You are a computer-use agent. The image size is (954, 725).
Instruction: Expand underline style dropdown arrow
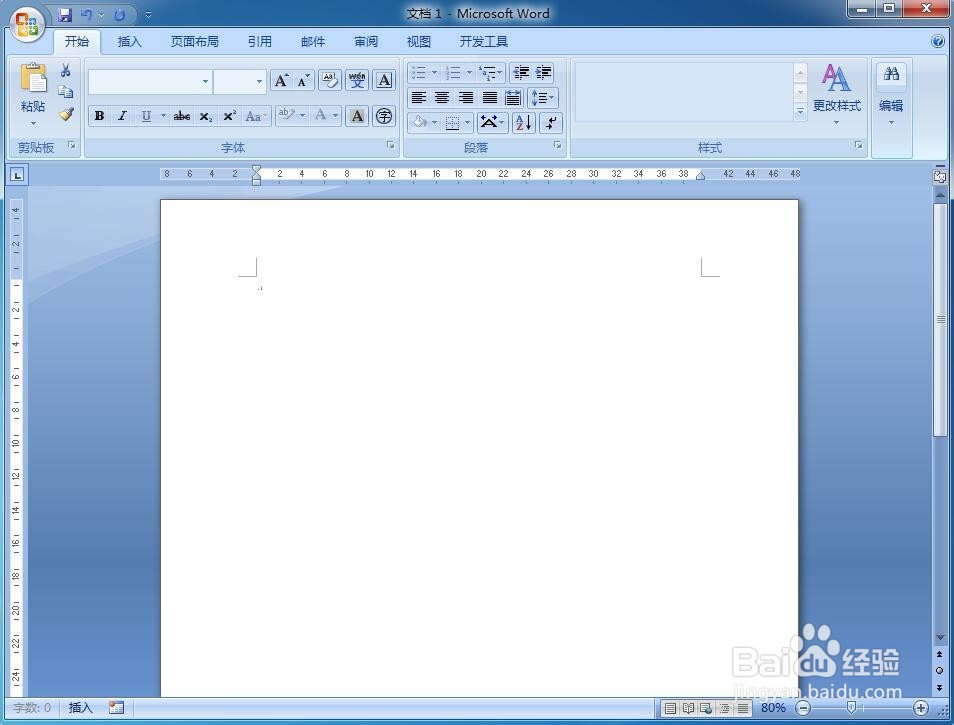[163, 116]
